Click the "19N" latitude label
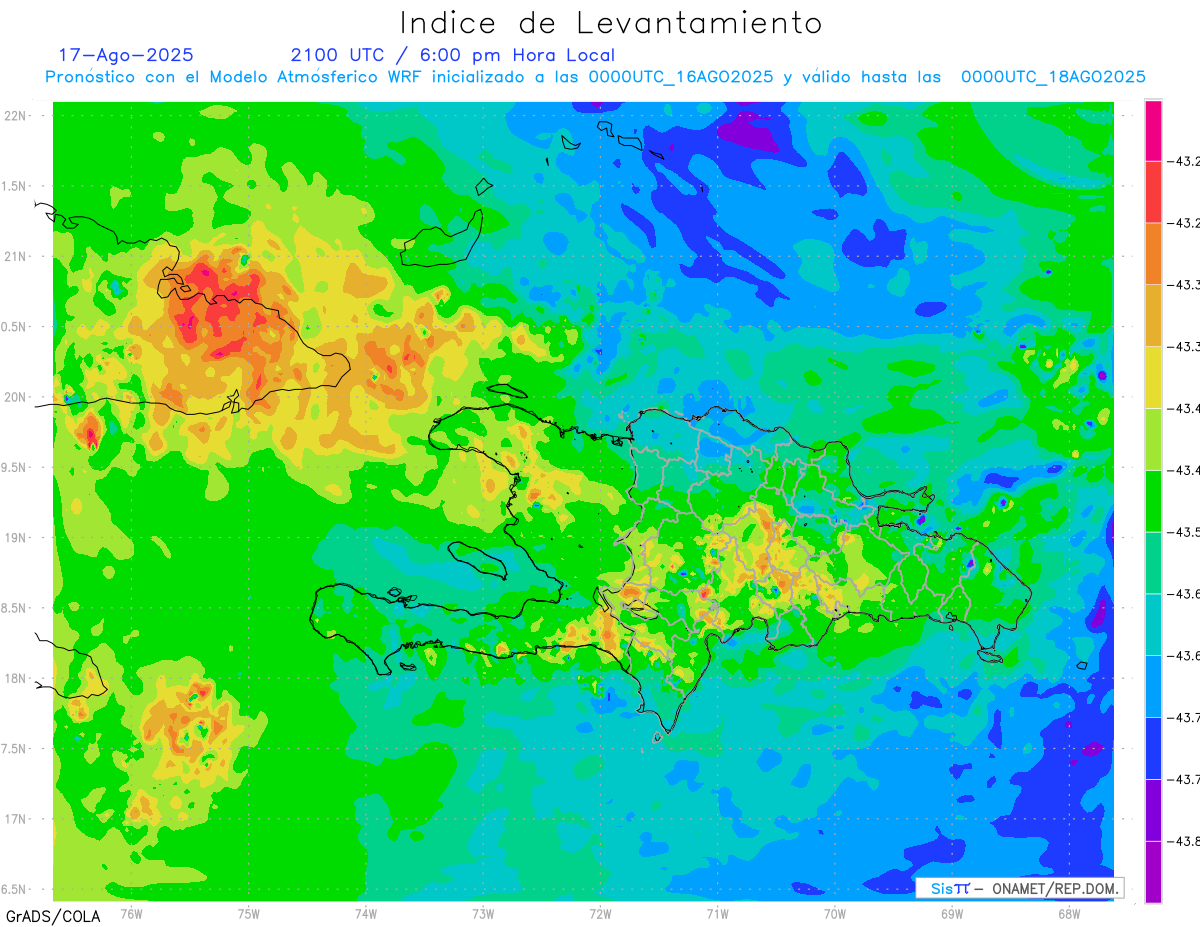Image resolution: width=1200 pixels, height=927 pixels. 16,538
